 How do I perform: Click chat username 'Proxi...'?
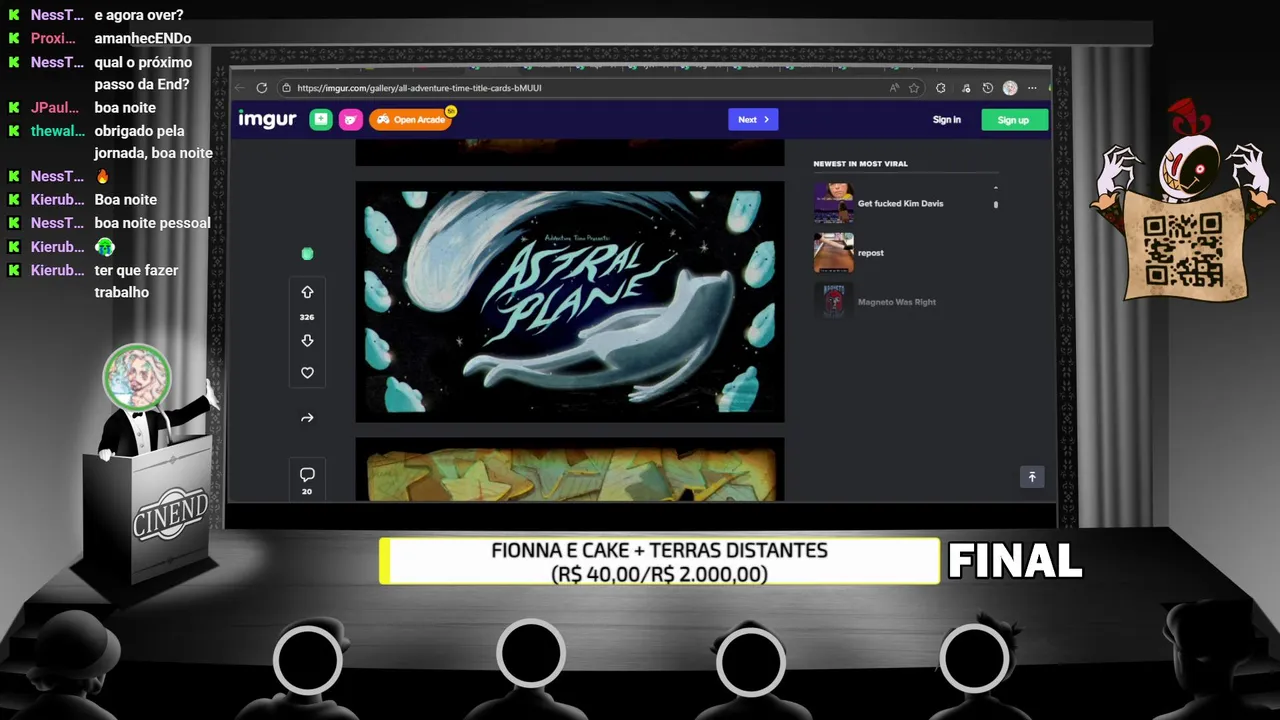(53, 38)
